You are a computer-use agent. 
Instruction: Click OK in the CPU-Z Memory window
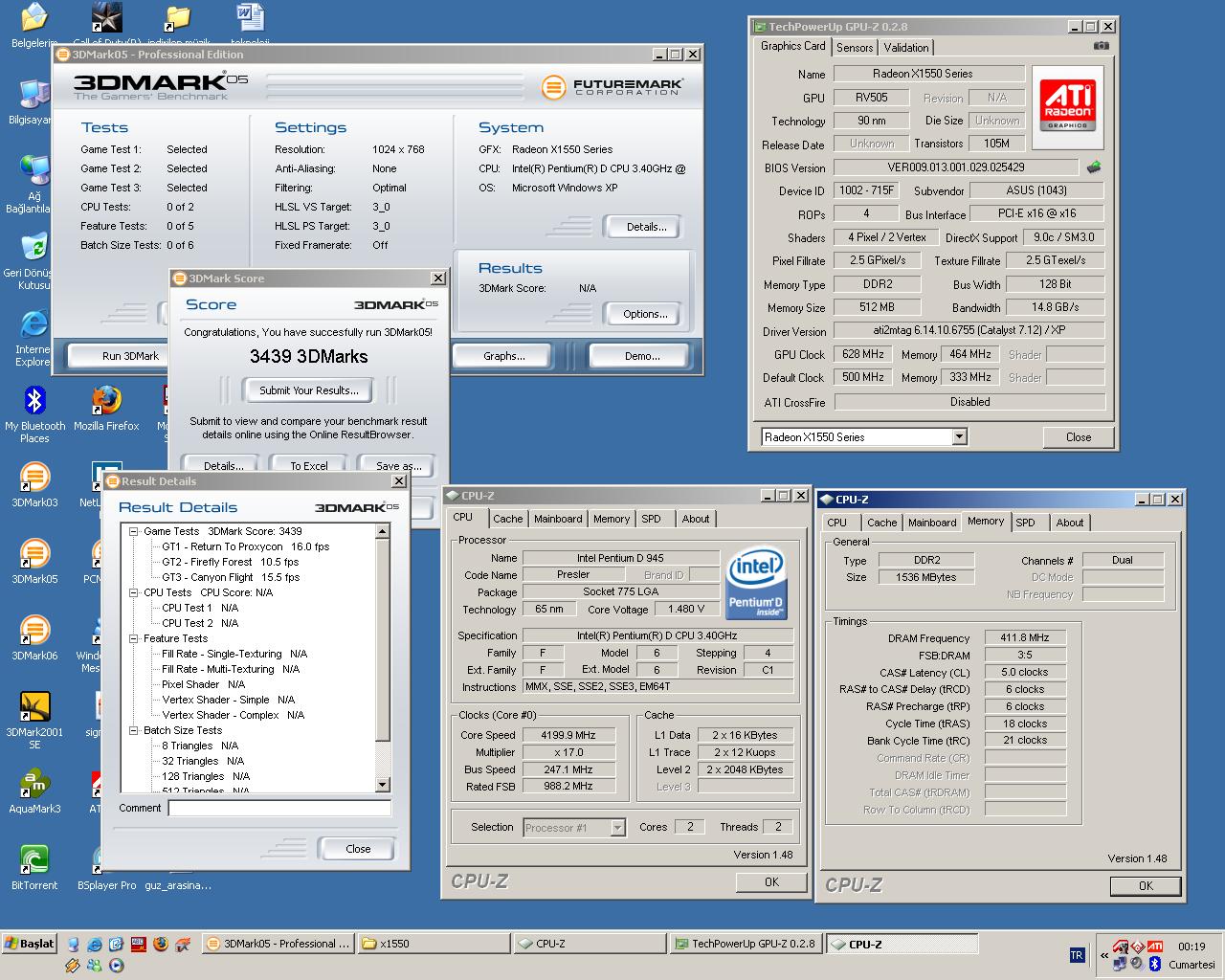click(1146, 886)
